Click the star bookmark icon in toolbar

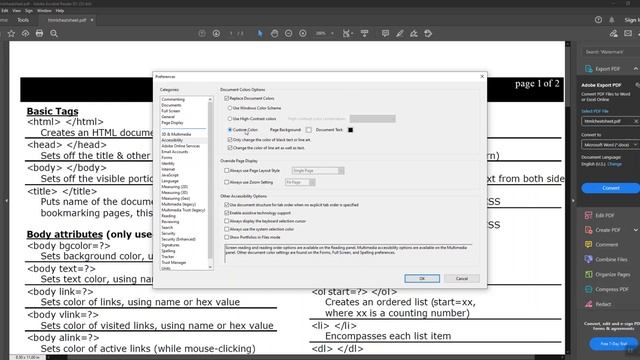(11, 33)
